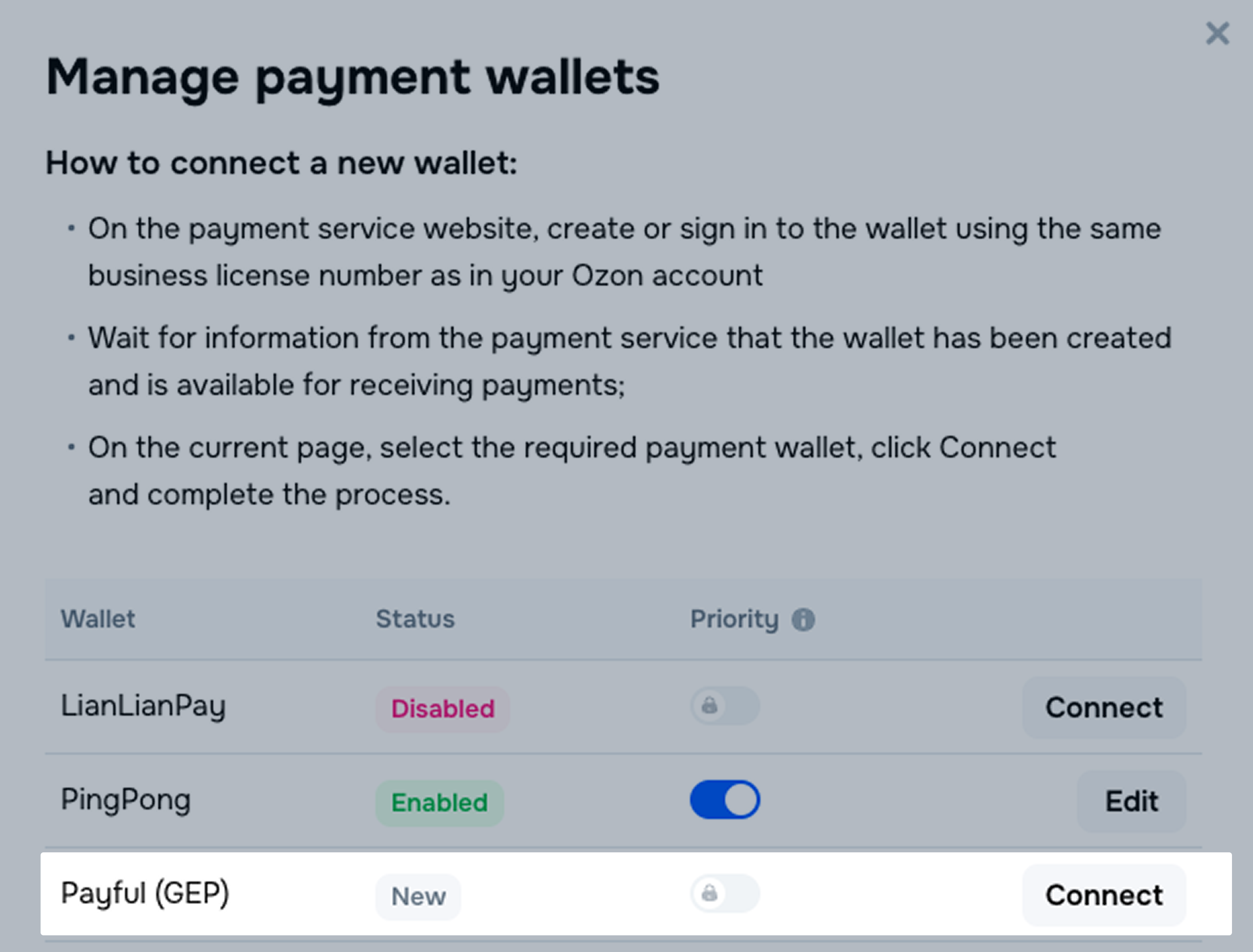Viewport: 1253px width, 952px height.
Task: Click the Manage payment wallets title
Action: 352,78
